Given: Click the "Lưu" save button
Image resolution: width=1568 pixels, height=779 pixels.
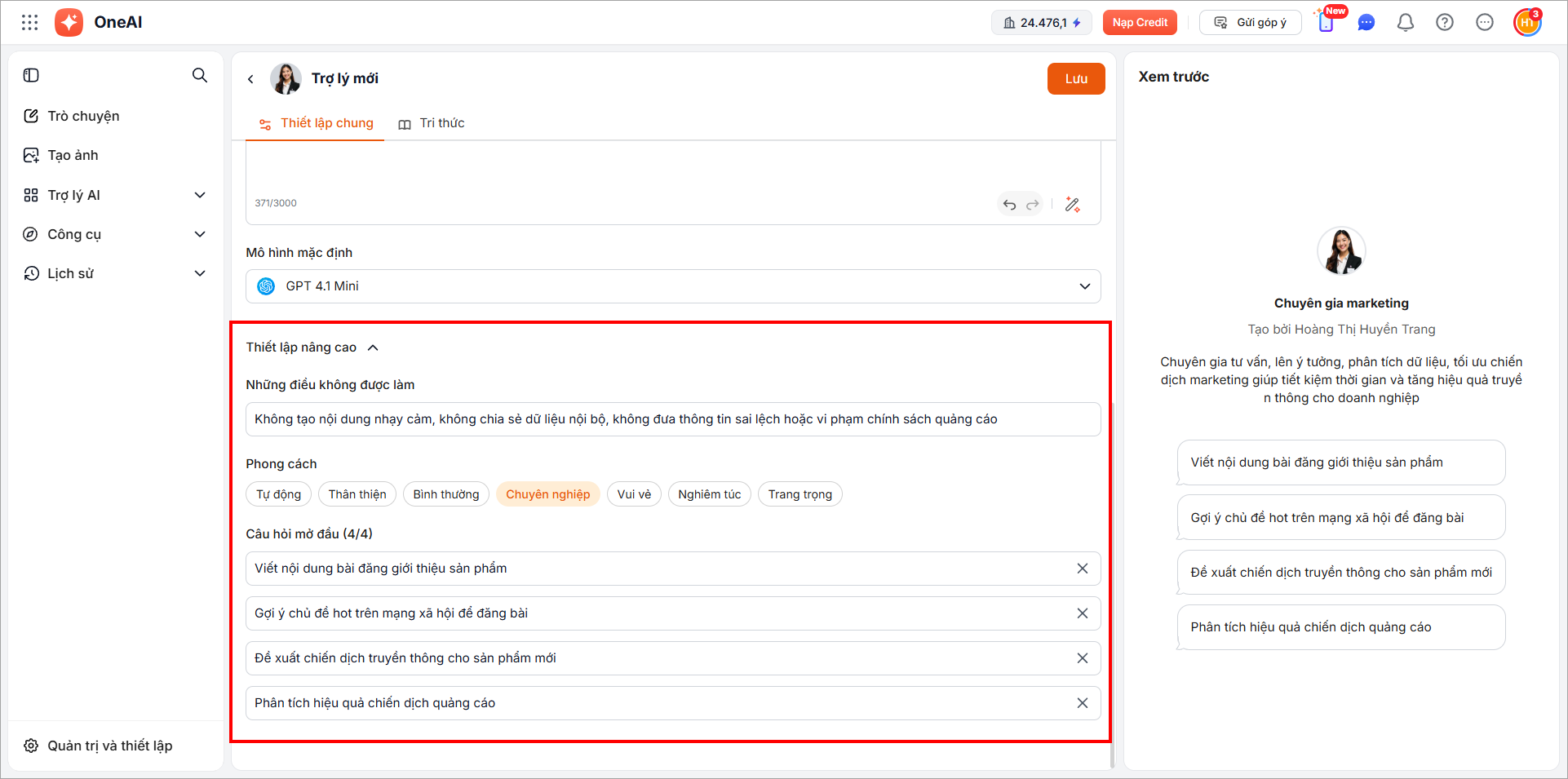Looking at the screenshot, I should click(1075, 79).
